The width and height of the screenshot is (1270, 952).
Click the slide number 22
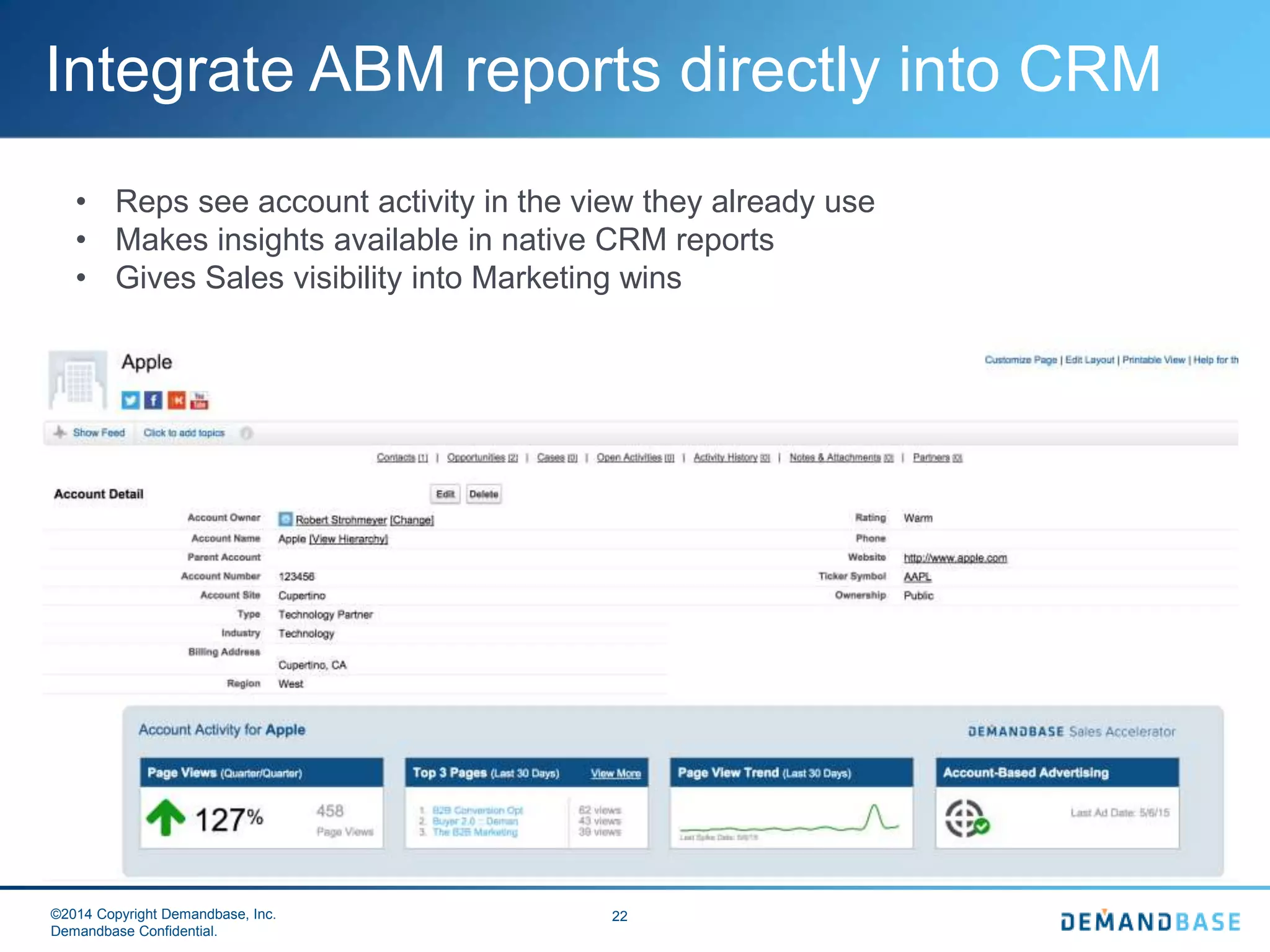click(619, 916)
